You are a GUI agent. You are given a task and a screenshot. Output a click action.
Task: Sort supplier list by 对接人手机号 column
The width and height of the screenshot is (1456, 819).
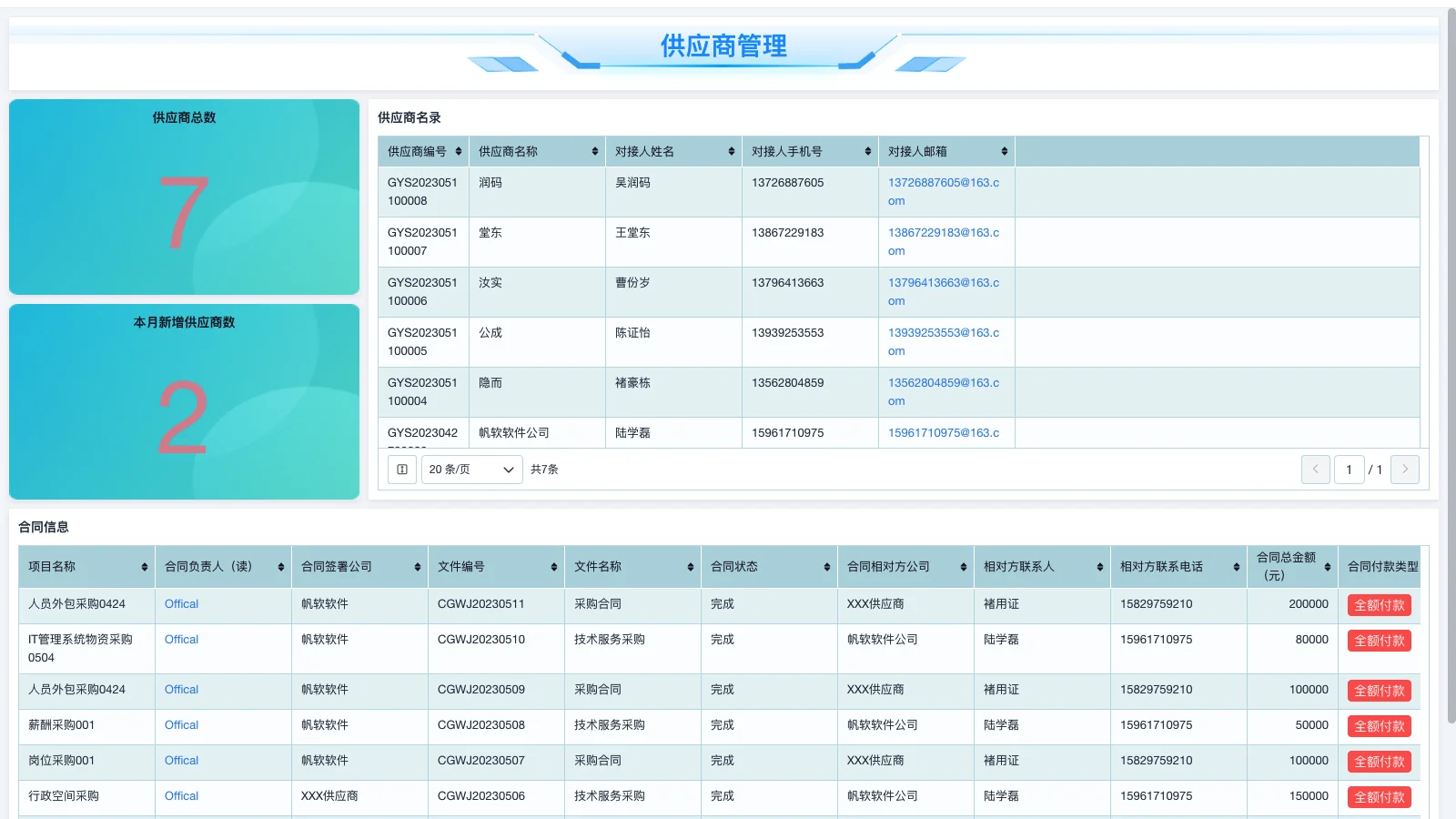pos(868,152)
